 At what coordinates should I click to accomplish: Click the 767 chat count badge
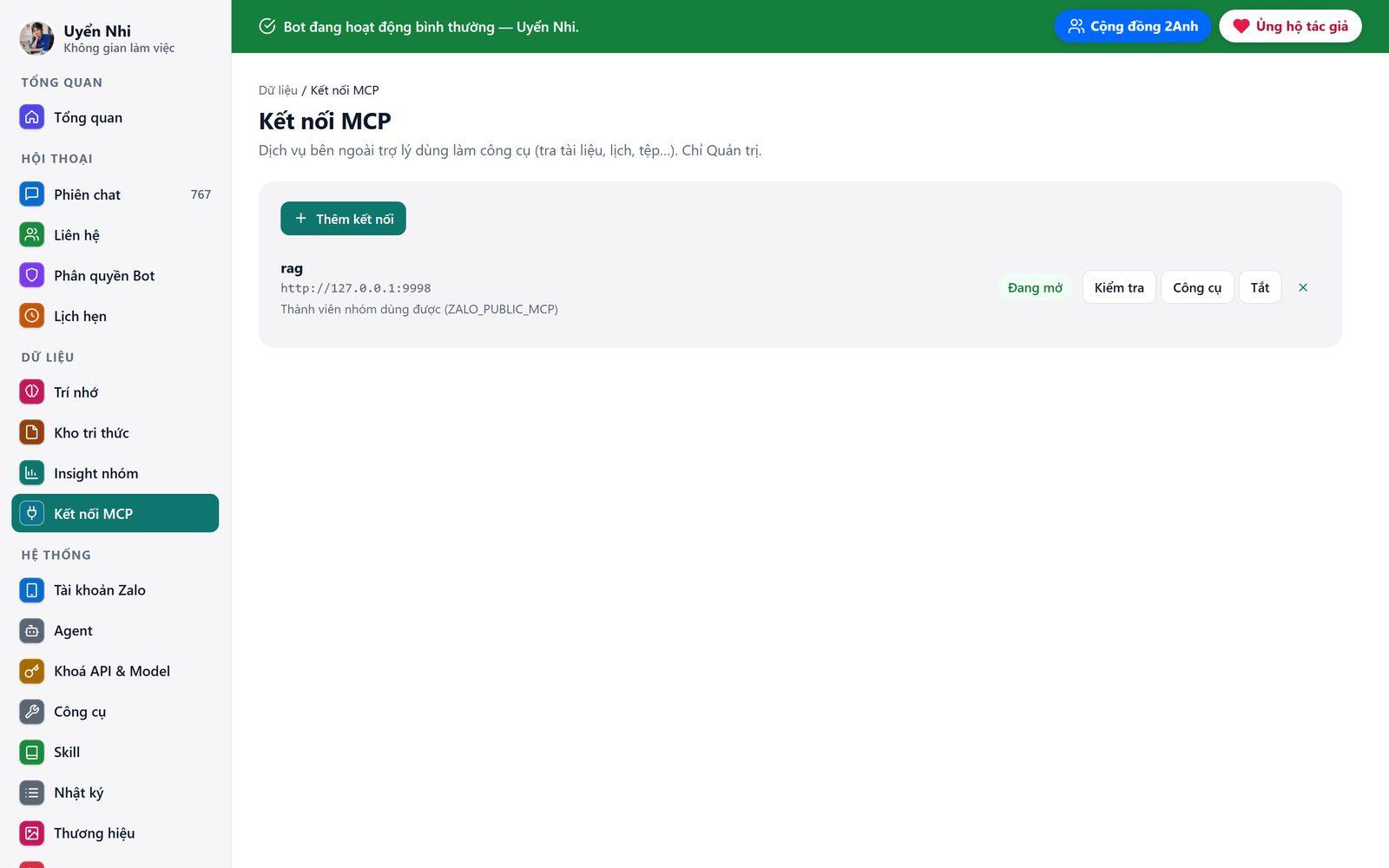click(x=201, y=194)
